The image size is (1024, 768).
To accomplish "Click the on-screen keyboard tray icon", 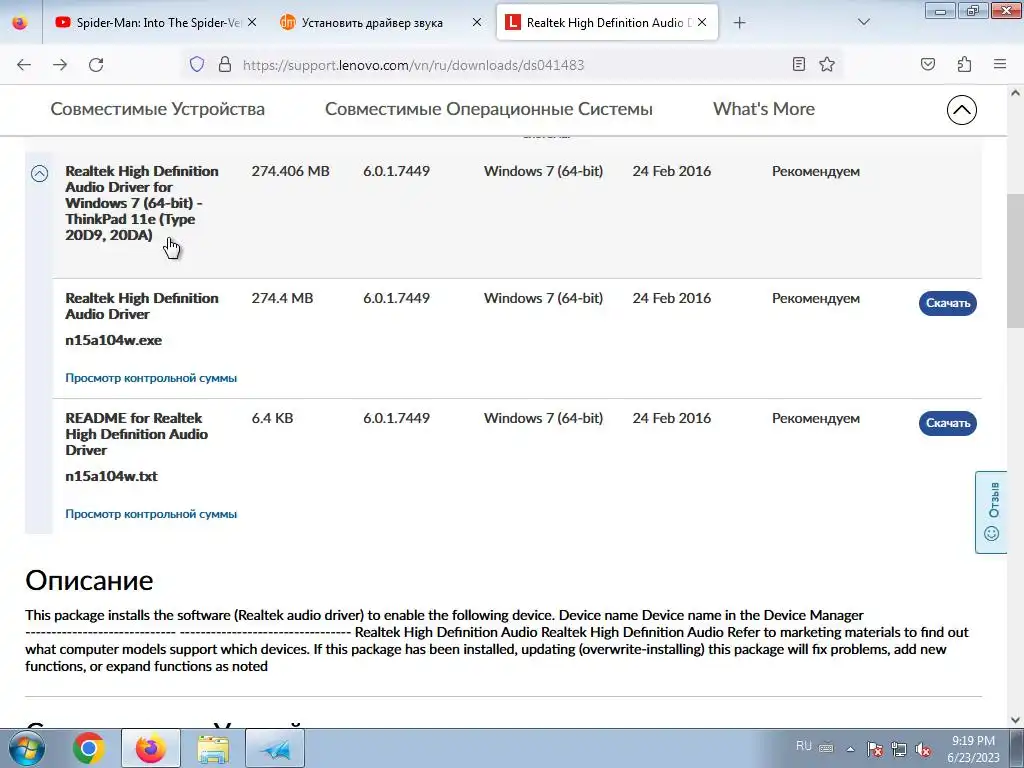I will click(x=826, y=748).
